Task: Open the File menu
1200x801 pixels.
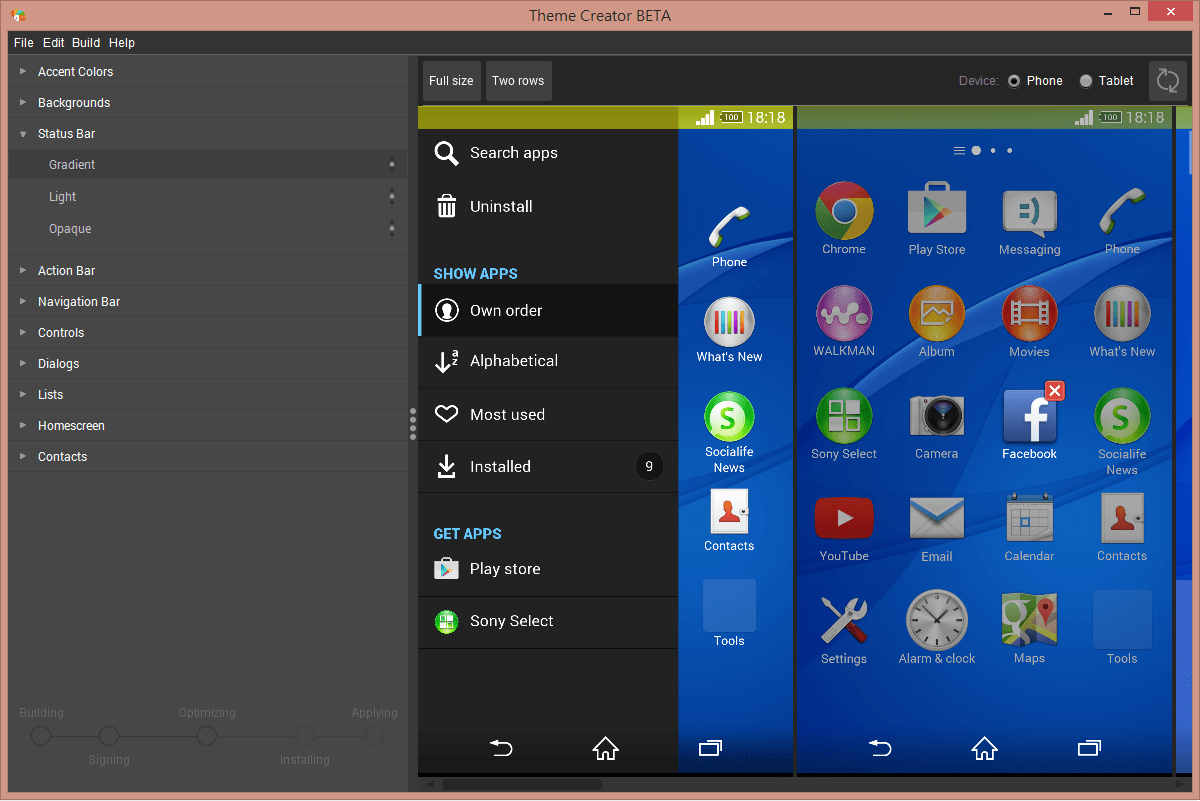Action: coord(24,43)
